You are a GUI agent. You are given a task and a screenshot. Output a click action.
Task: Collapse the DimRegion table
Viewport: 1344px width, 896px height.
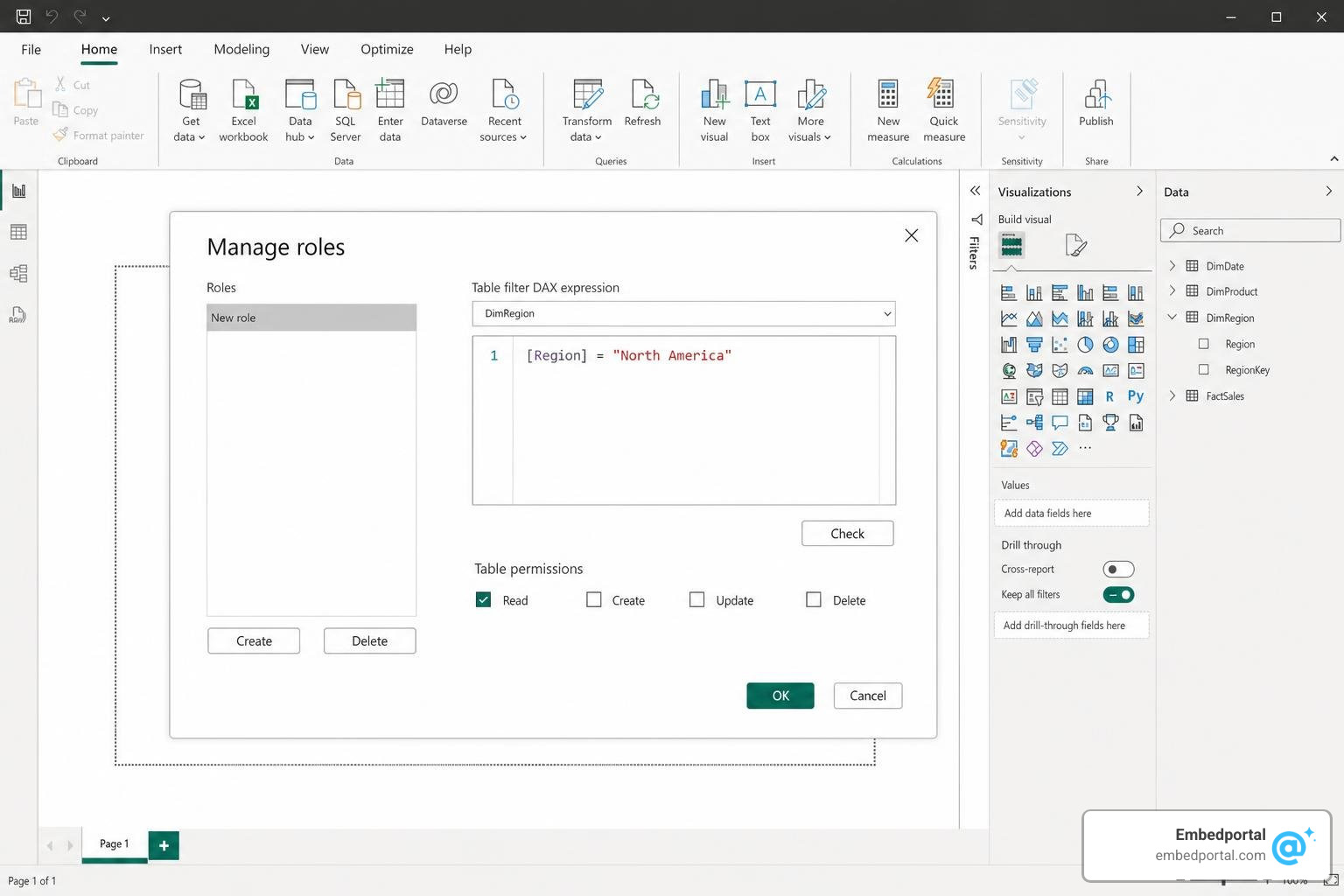pyautogui.click(x=1172, y=317)
